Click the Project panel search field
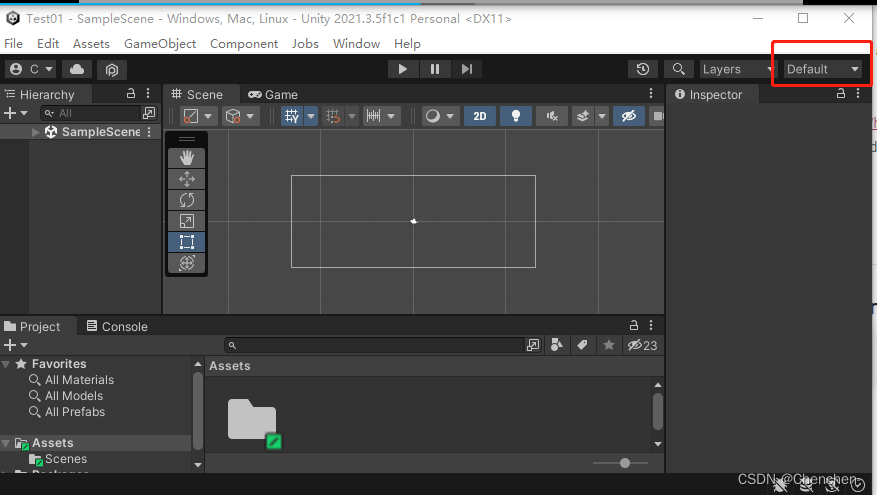The height and width of the screenshot is (495, 877). click(375, 345)
